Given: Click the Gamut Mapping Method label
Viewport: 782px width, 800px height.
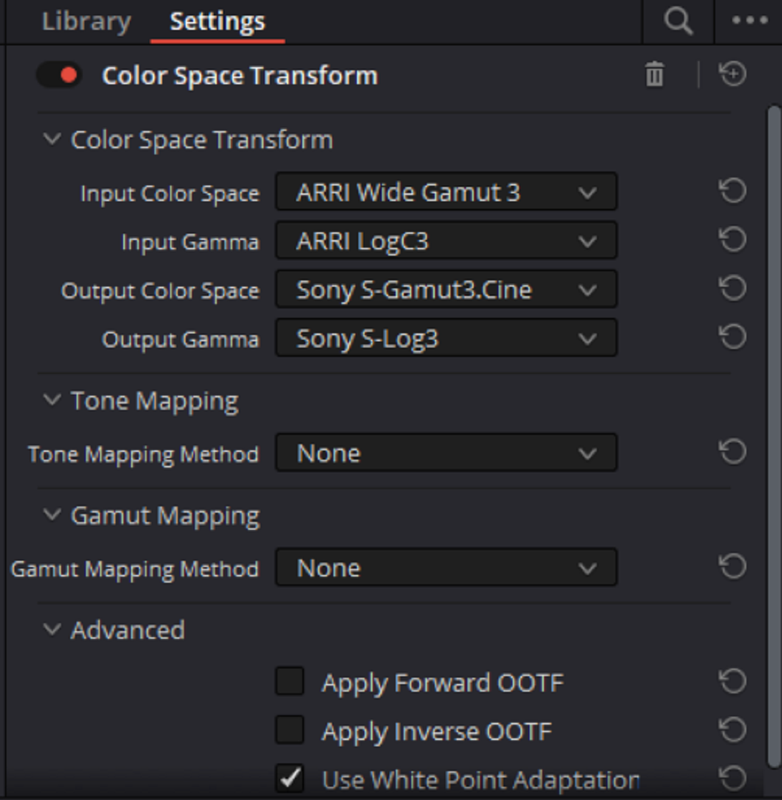Looking at the screenshot, I should [135, 569].
